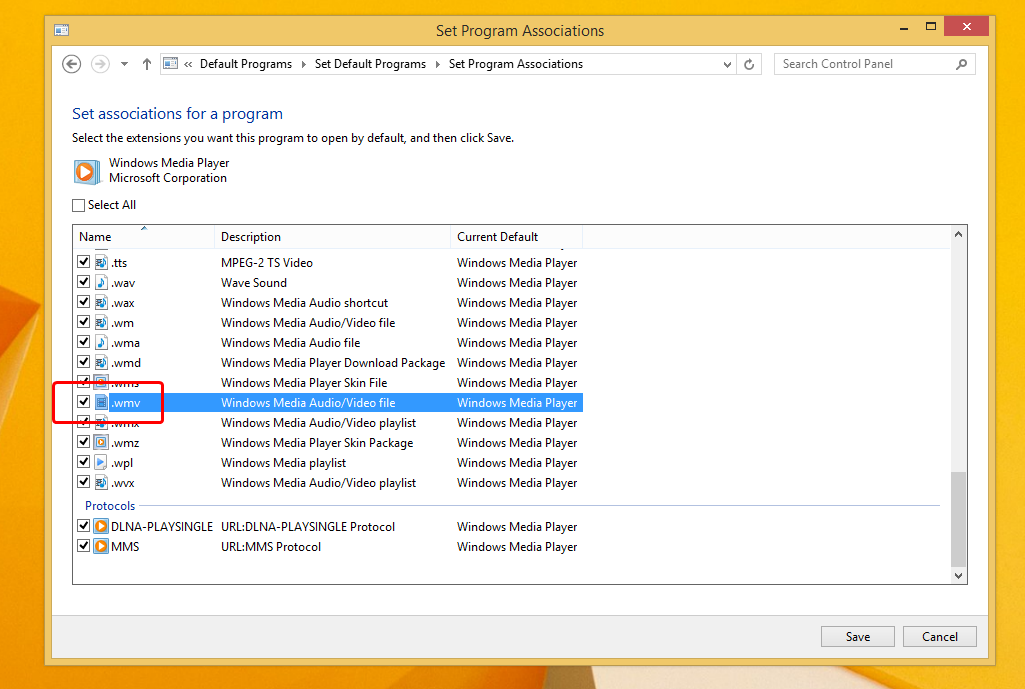This screenshot has height=689, width=1025.
Task: Tick the Select All checkbox
Action: click(78, 205)
